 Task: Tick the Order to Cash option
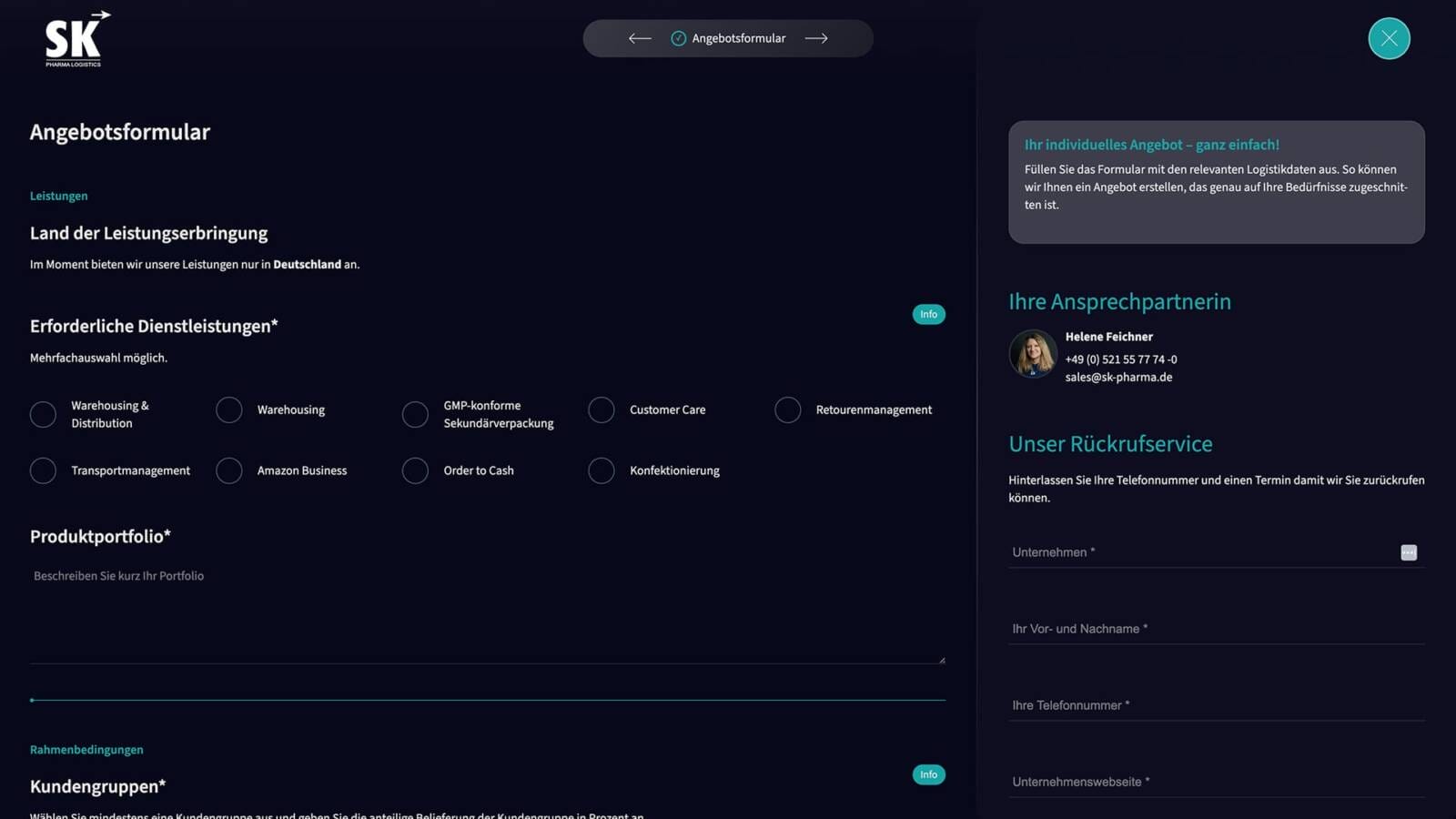415,470
